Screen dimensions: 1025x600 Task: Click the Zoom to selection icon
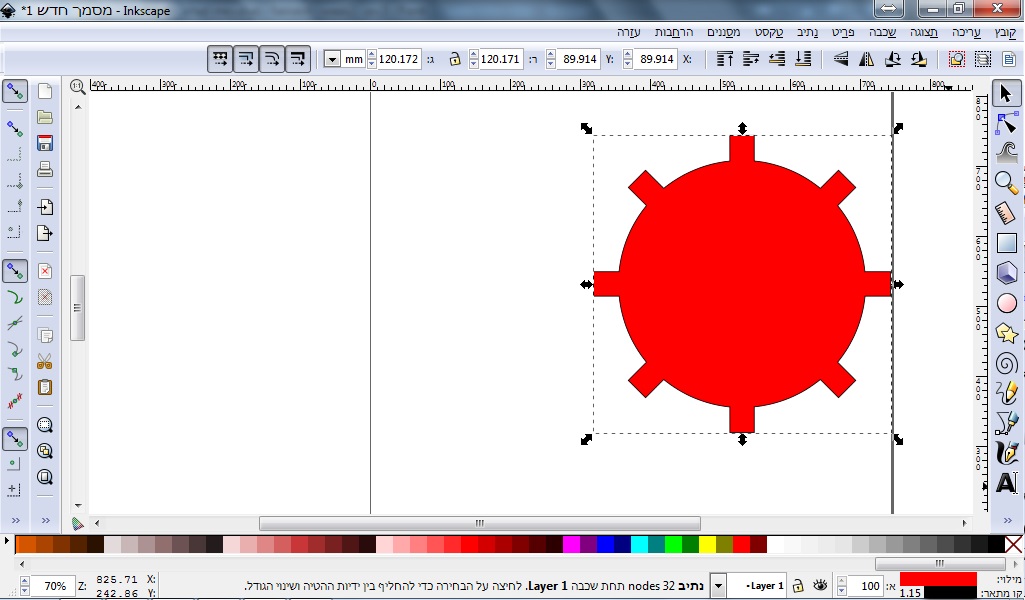coord(44,425)
